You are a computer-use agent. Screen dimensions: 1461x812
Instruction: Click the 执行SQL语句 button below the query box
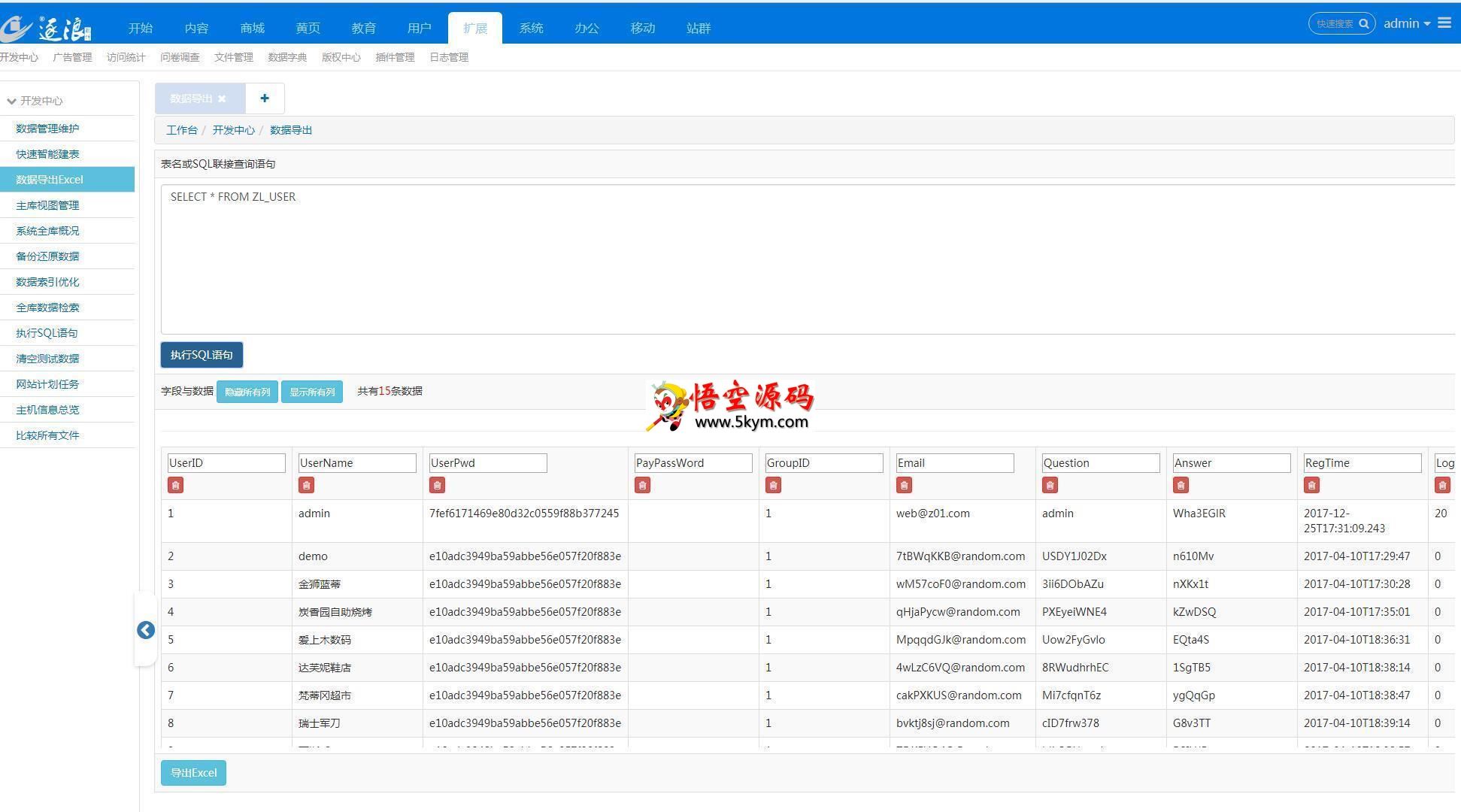(202, 355)
